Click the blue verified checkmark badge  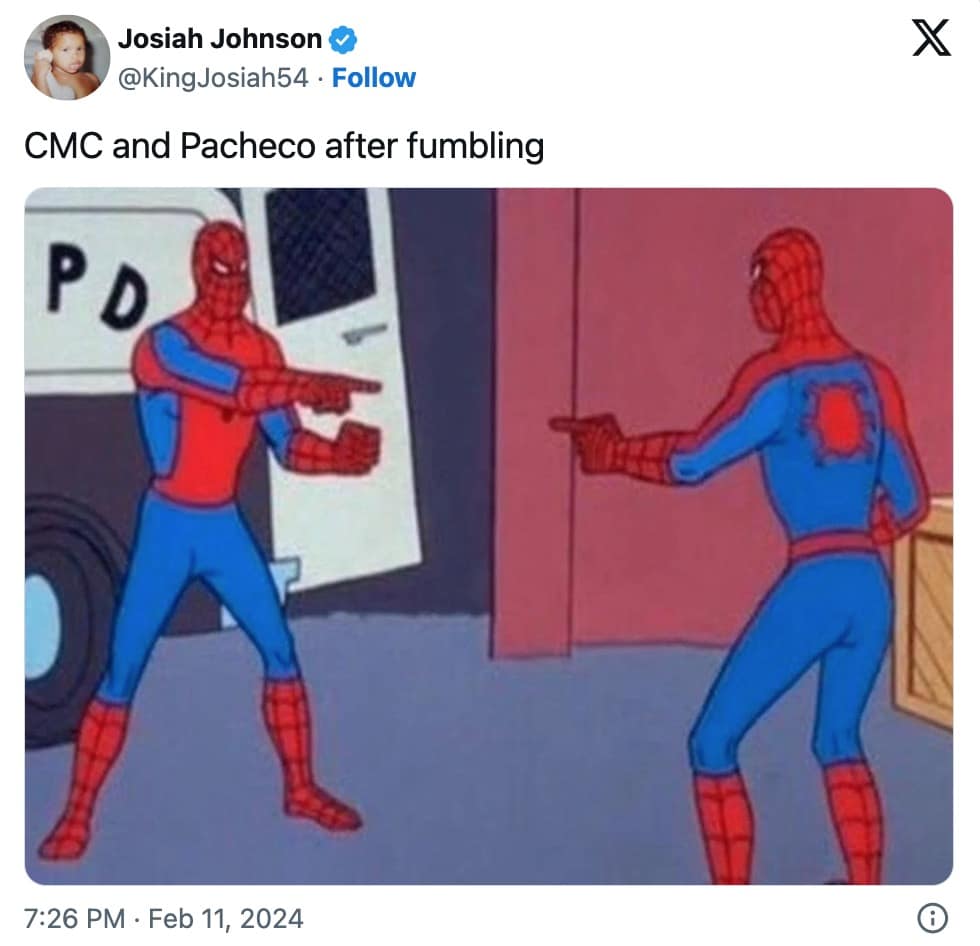pos(342,39)
